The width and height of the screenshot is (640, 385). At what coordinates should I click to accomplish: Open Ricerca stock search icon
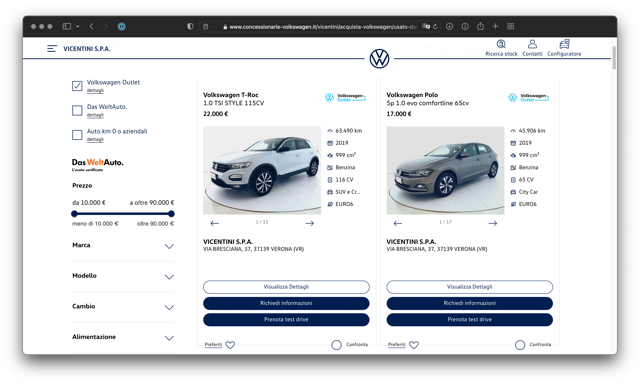coord(501,44)
